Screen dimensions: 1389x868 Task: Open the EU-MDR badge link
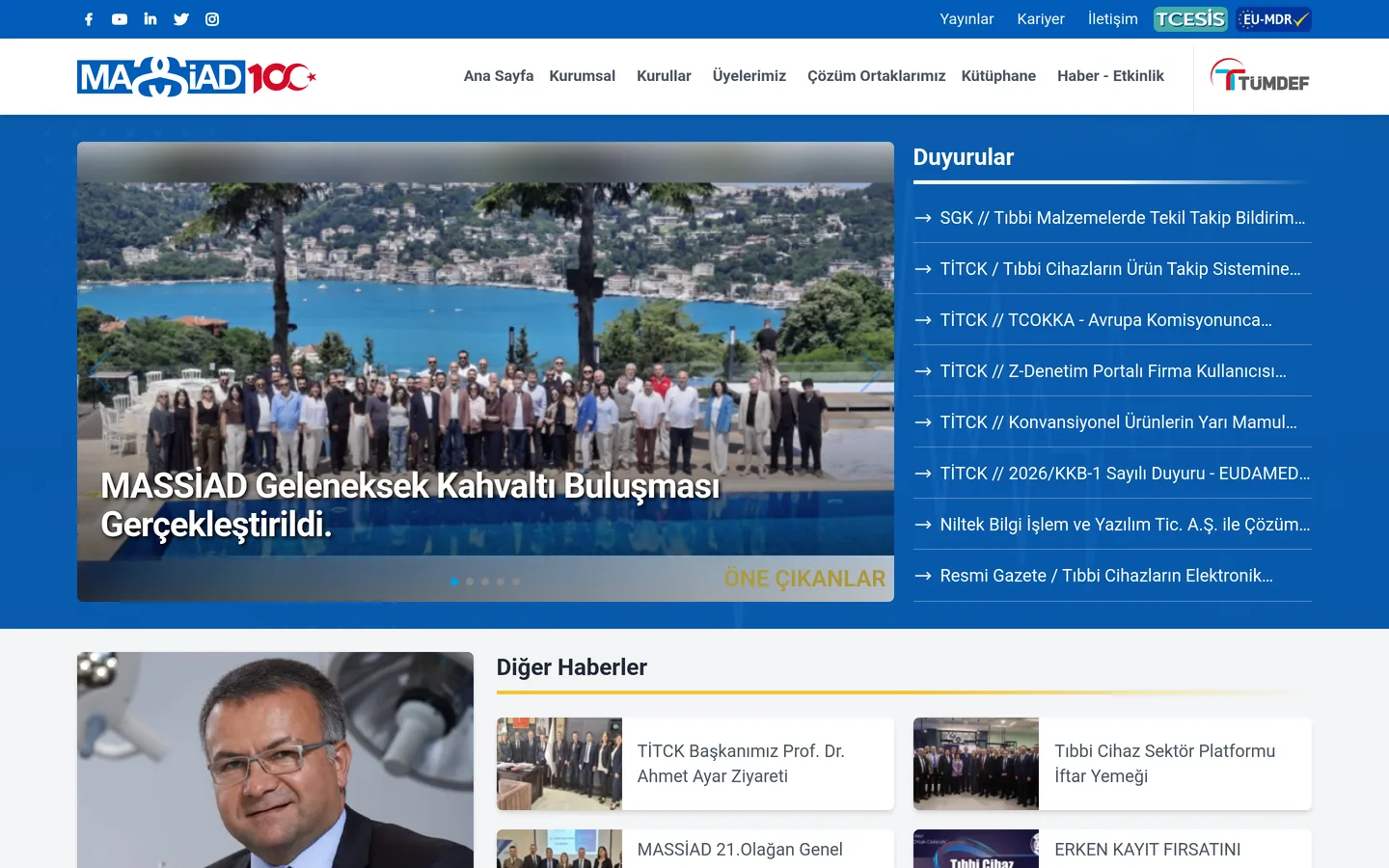[1274, 19]
